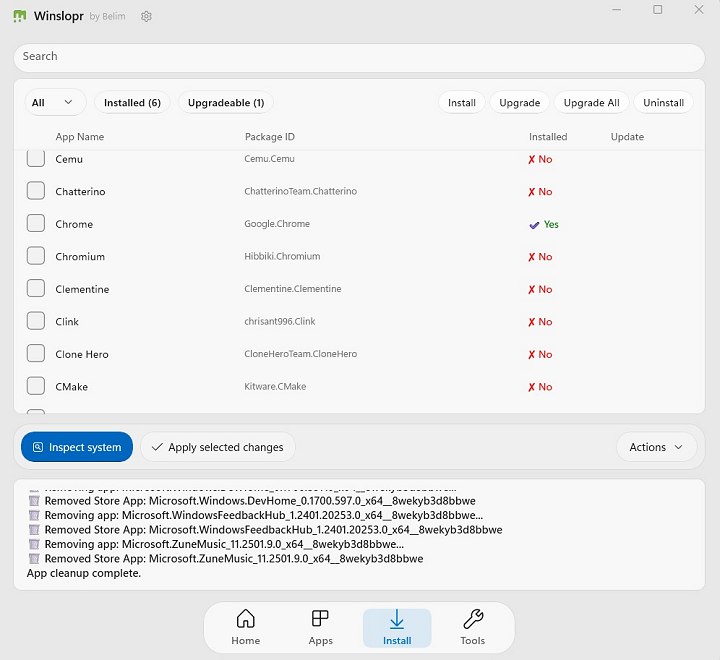Click the red X icon for CMake

click(531, 387)
